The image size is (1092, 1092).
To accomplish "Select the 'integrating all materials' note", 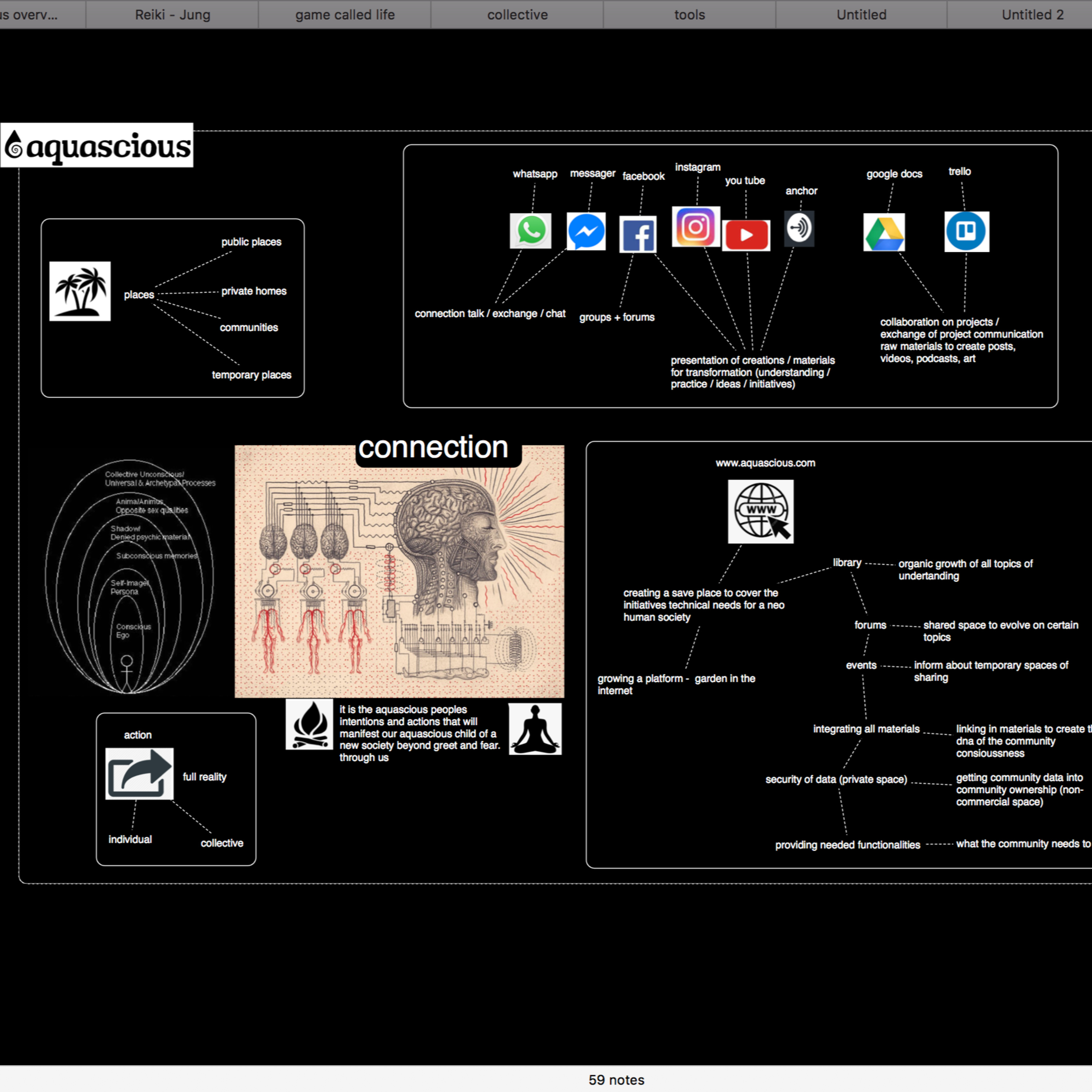I will click(x=866, y=729).
